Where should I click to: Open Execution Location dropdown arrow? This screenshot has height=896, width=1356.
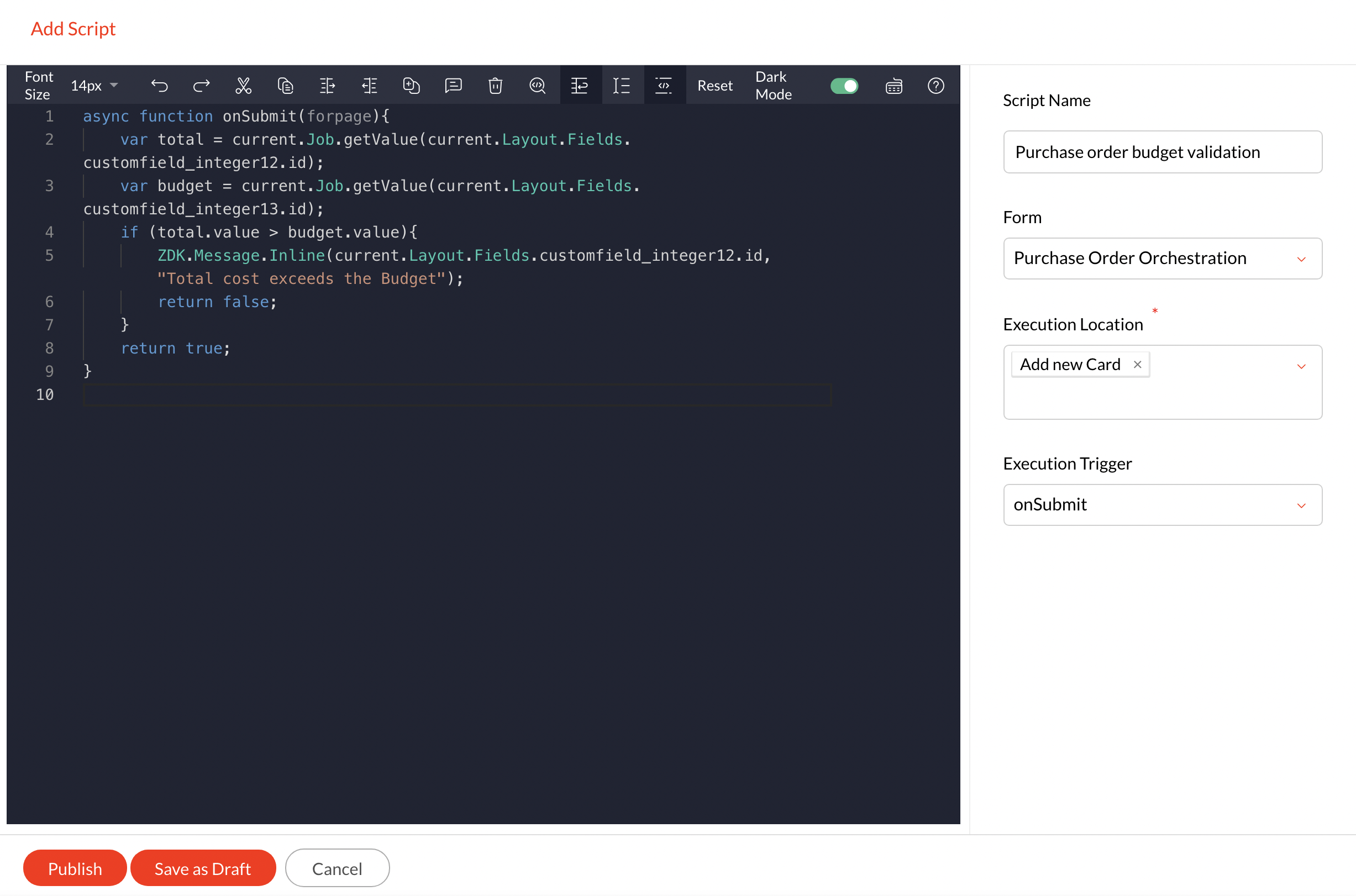1301,366
